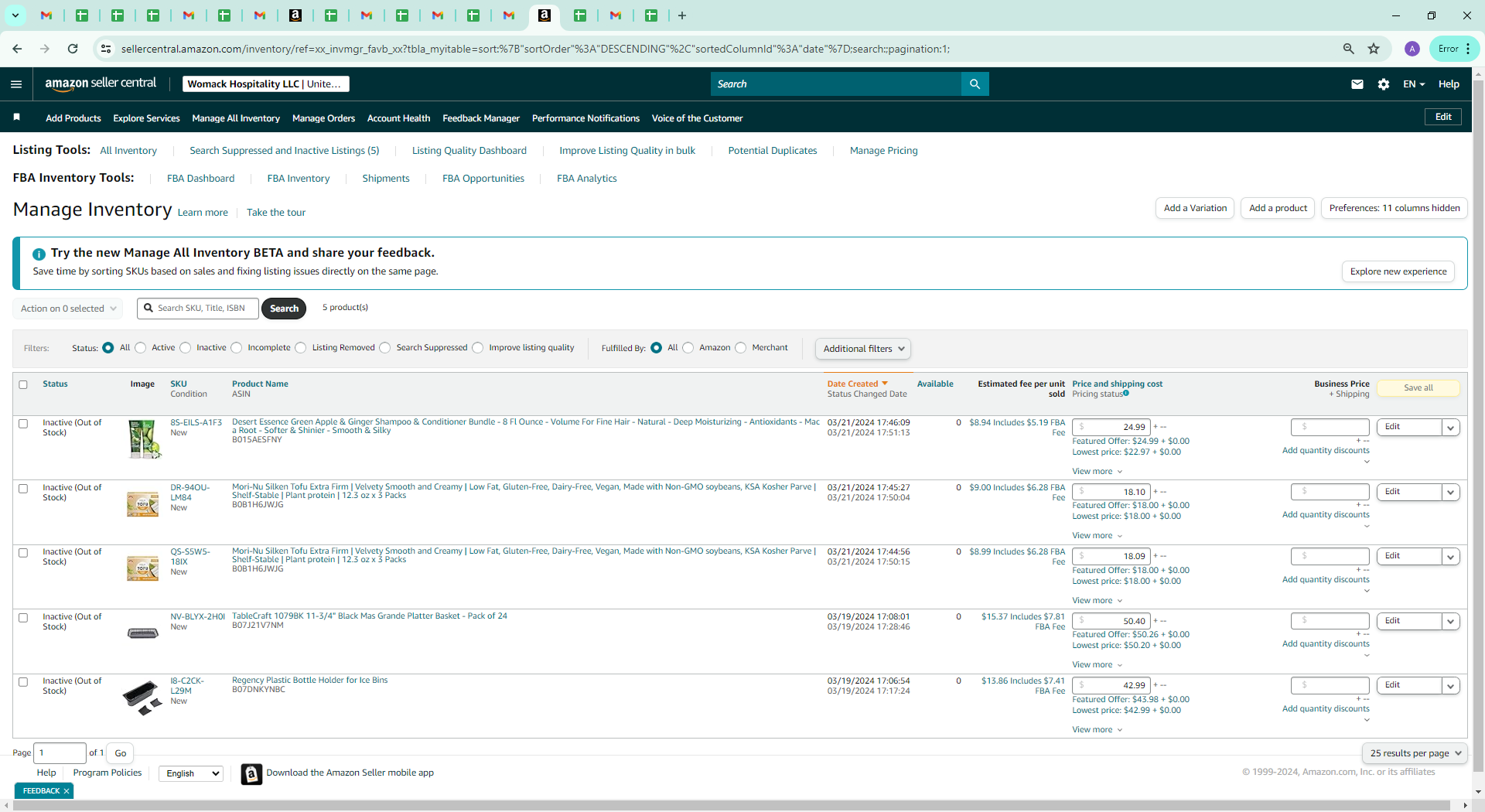
Task: Select the Search Suppressed status radio
Action: [385, 348]
